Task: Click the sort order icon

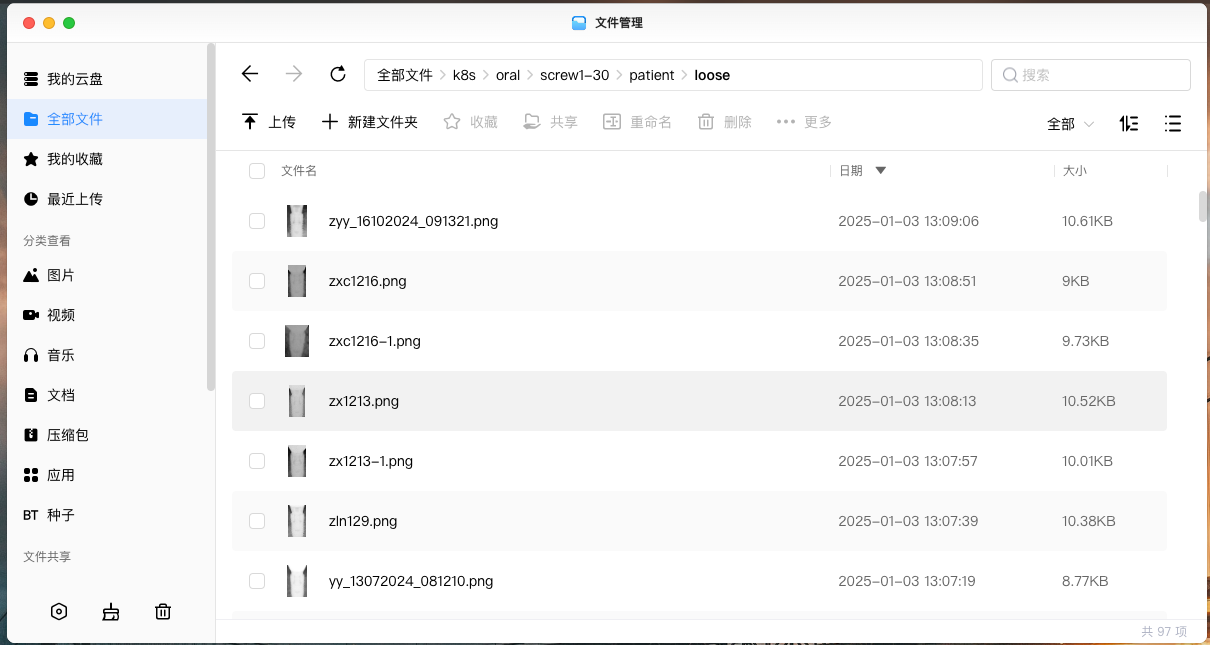Action: (x=1129, y=124)
